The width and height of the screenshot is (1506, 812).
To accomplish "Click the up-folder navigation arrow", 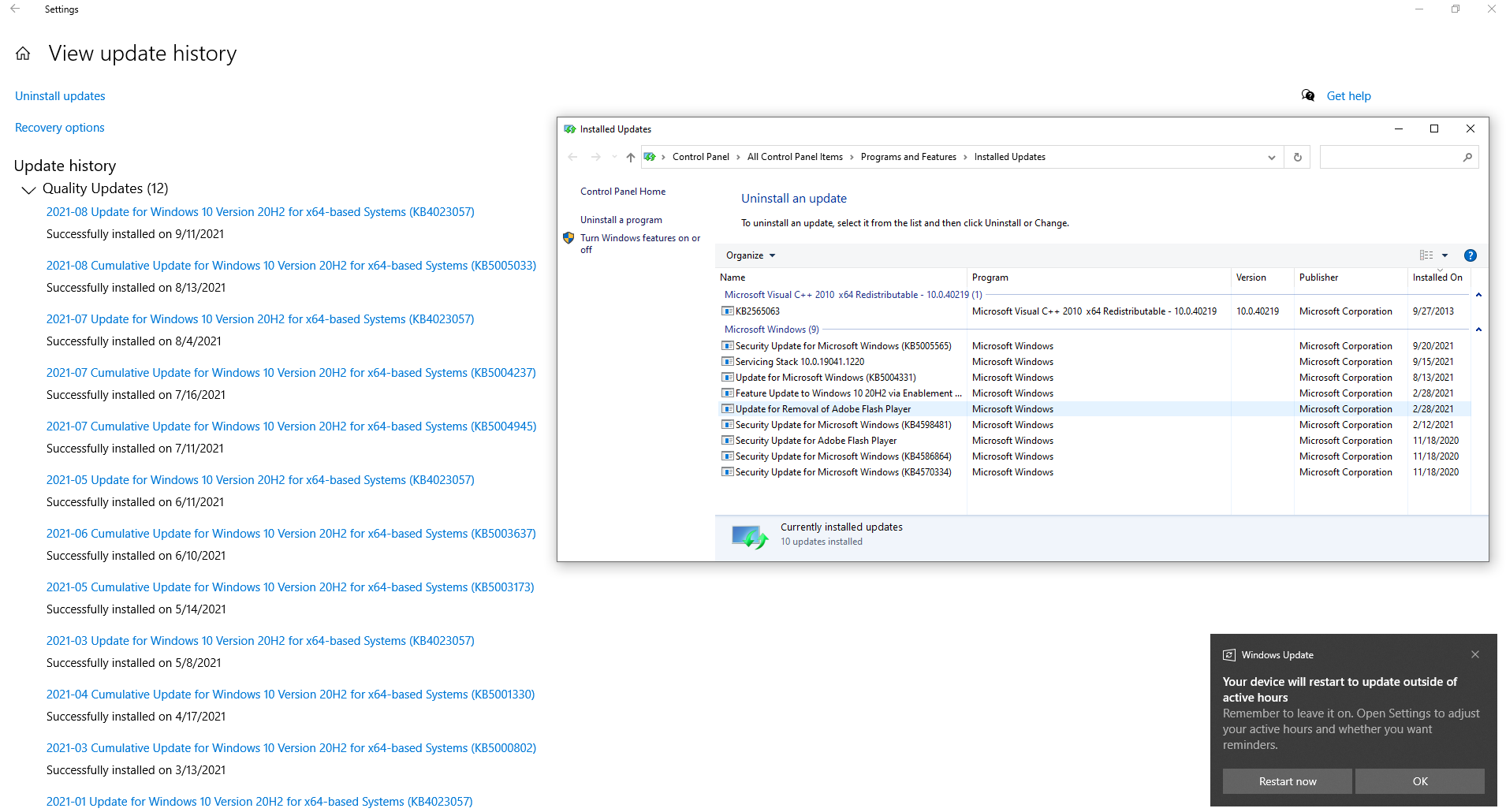I will pyautogui.click(x=631, y=157).
